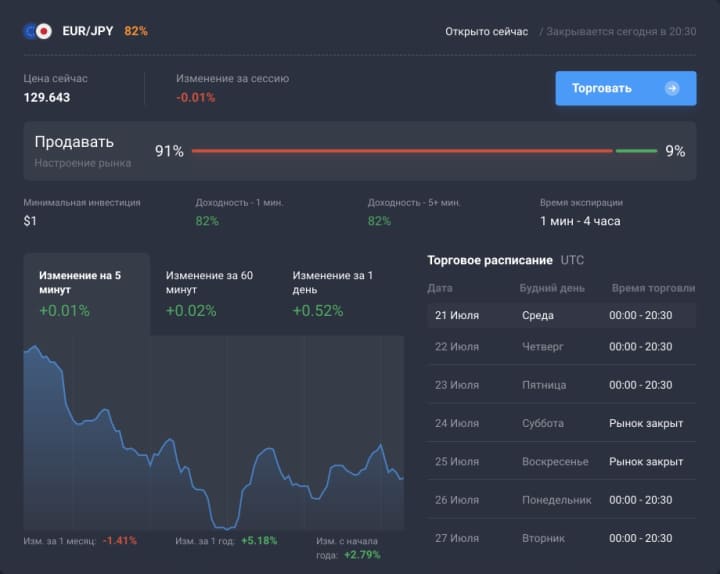Click the 82% payout next to EUR/JPY

[136, 31]
